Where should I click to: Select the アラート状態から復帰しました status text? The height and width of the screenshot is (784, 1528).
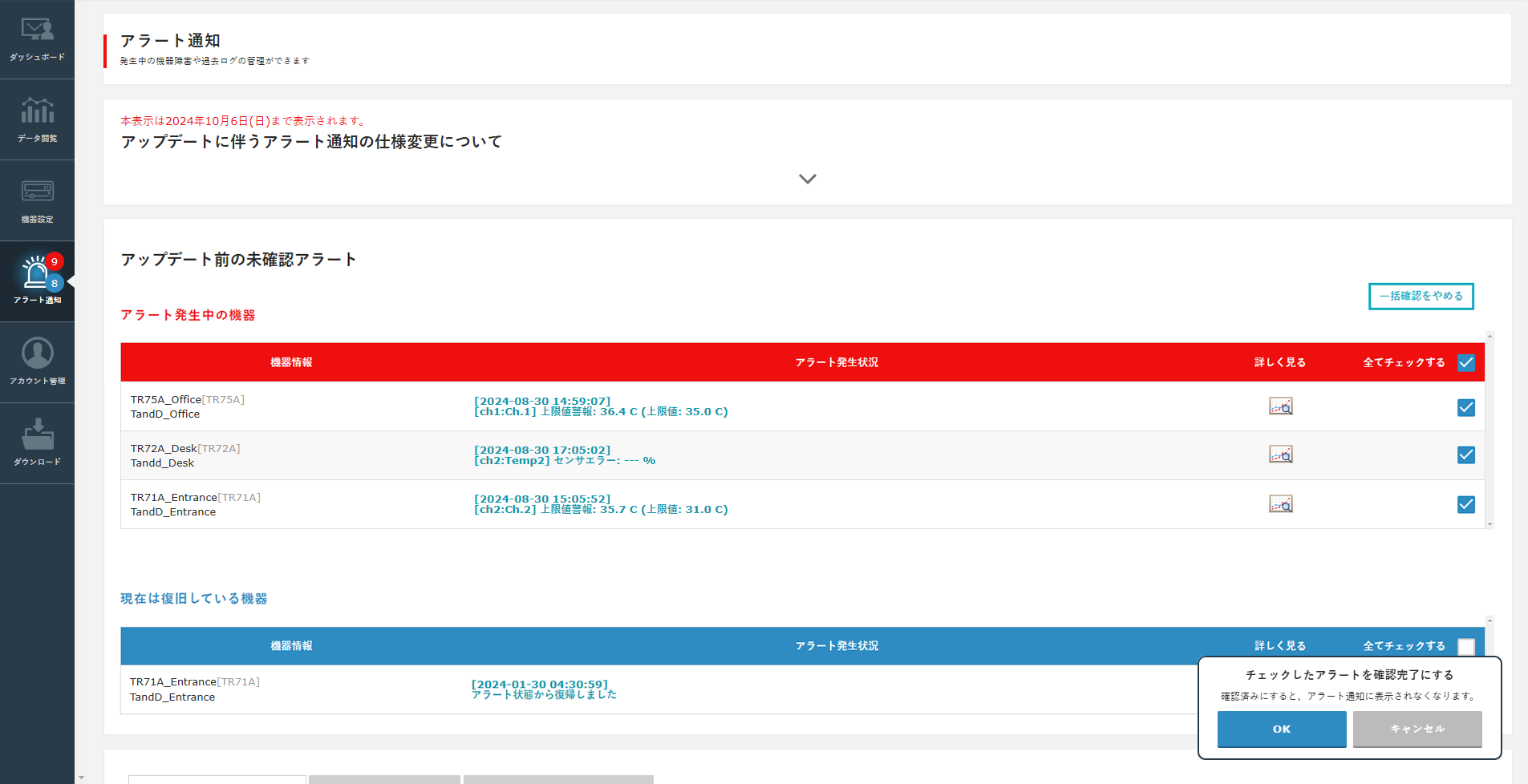coord(544,695)
